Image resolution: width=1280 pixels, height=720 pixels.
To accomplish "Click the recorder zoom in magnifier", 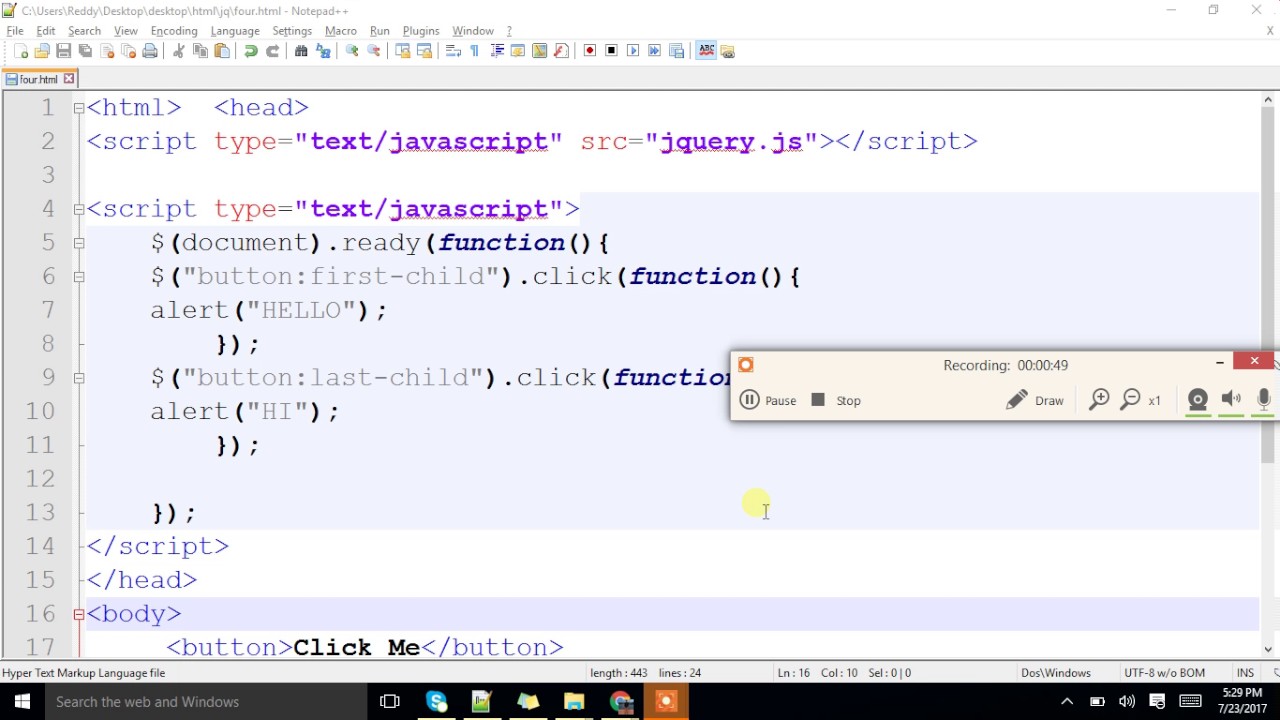I will coord(1099,400).
